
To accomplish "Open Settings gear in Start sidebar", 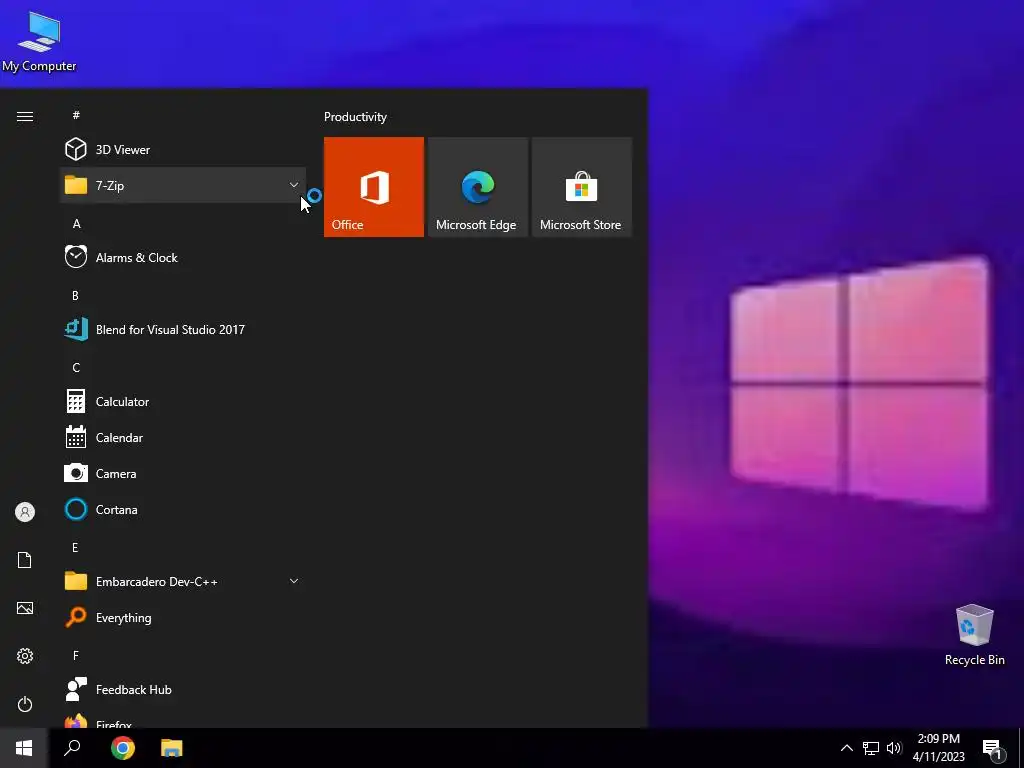I will pyautogui.click(x=25, y=656).
